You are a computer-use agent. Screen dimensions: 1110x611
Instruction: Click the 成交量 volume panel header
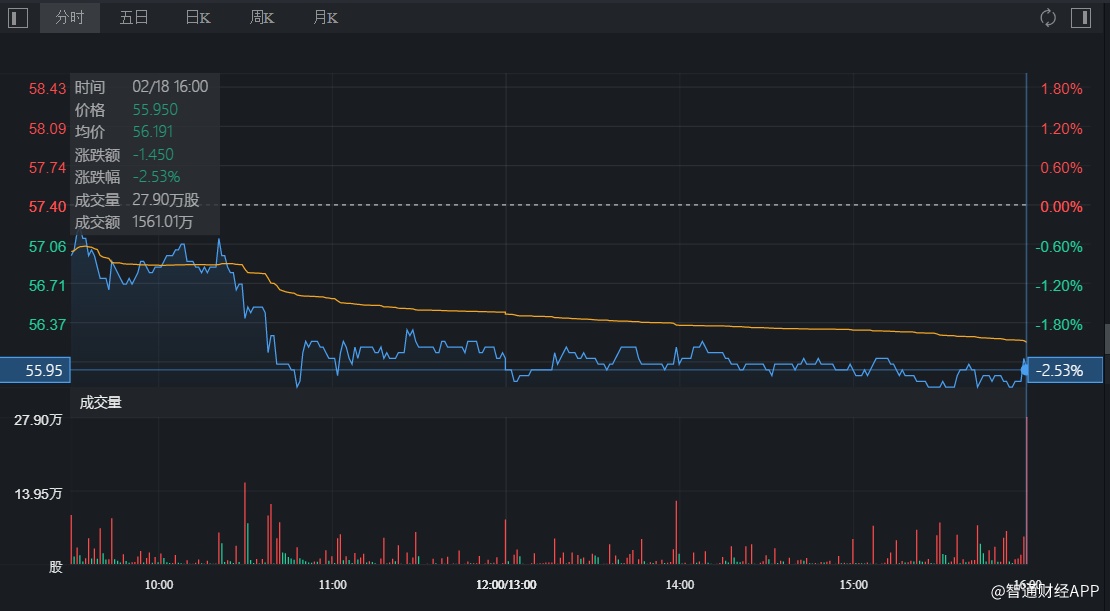tap(100, 403)
